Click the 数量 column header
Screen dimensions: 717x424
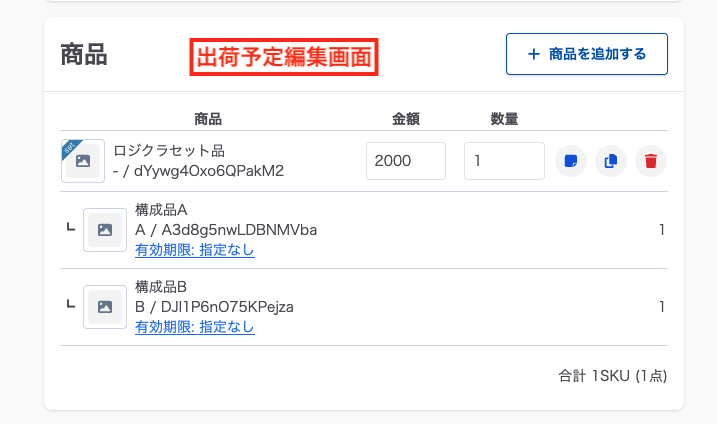503,119
